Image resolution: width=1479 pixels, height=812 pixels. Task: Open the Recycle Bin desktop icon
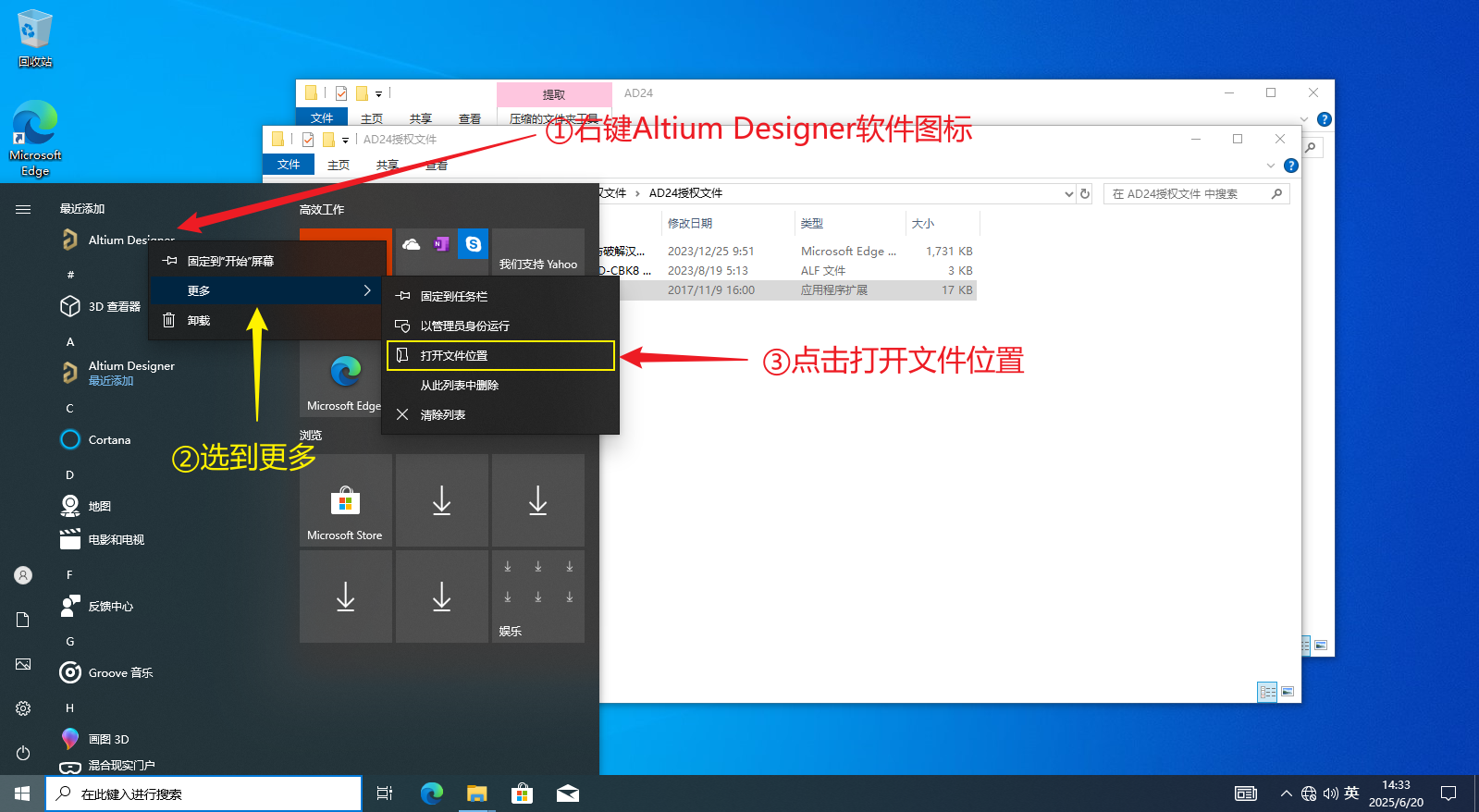(35, 39)
